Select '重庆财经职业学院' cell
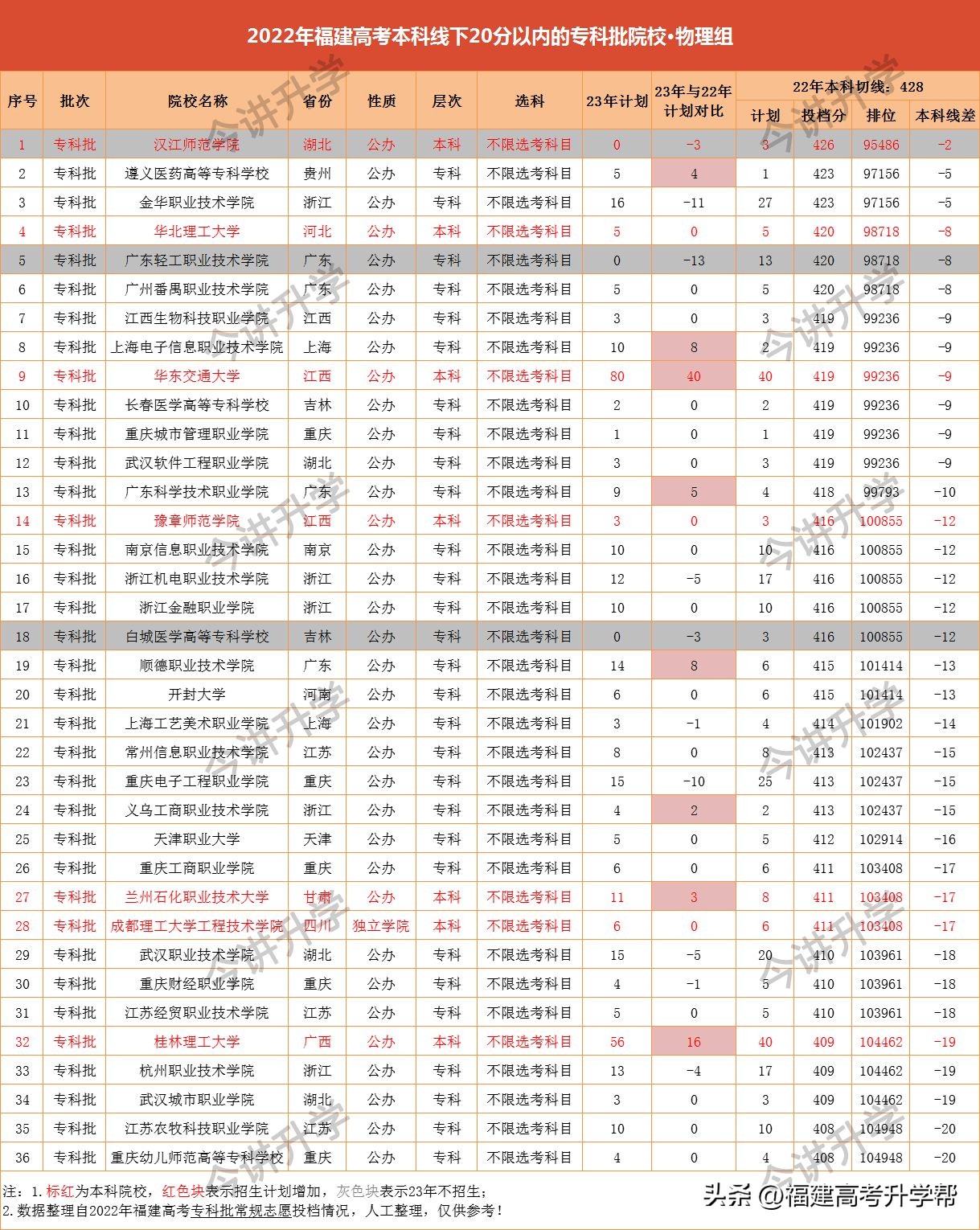980x1230 pixels. coord(197,984)
